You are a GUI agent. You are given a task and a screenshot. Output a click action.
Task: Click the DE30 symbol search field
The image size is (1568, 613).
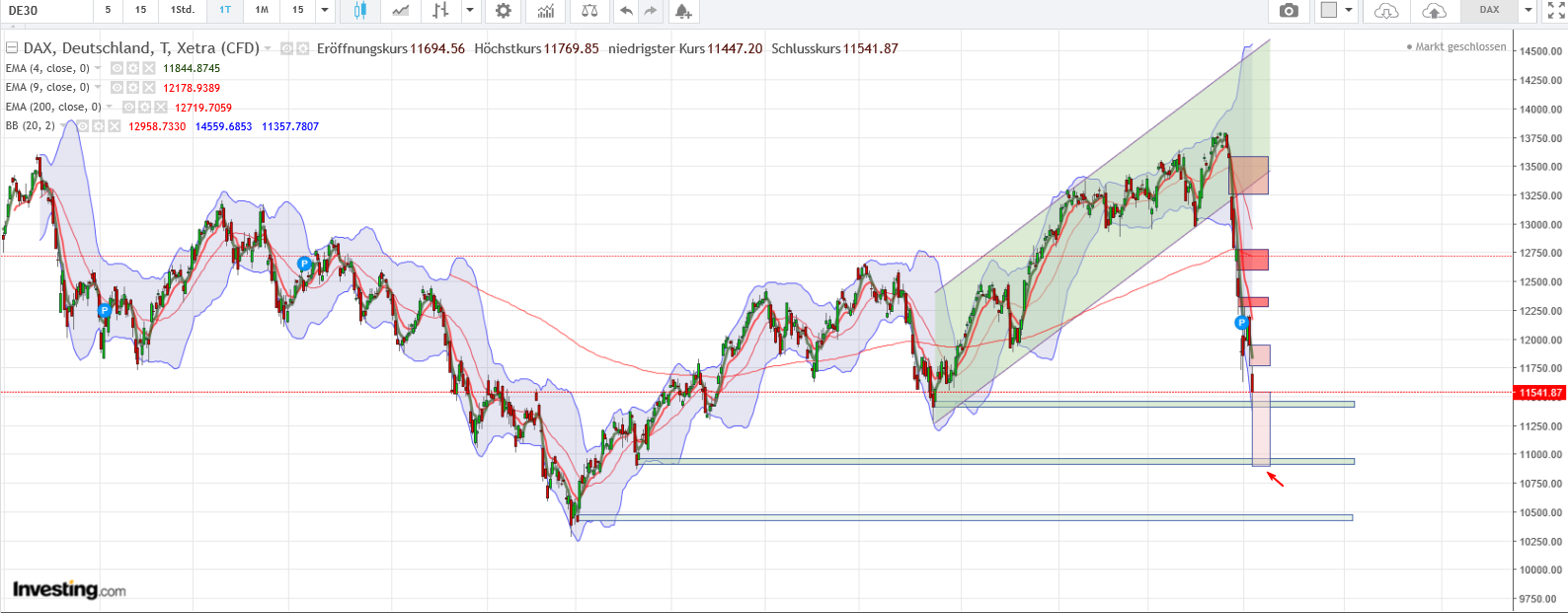(x=46, y=11)
